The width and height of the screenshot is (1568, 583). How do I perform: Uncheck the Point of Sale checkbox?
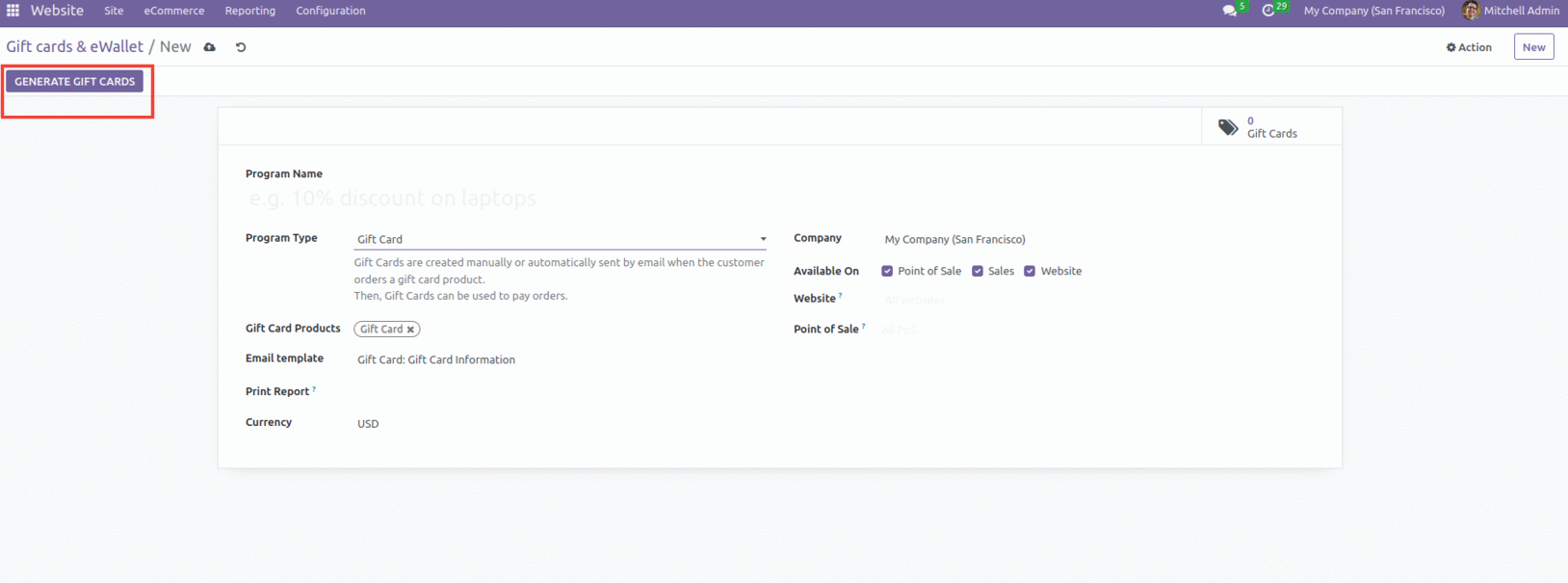pos(887,272)
